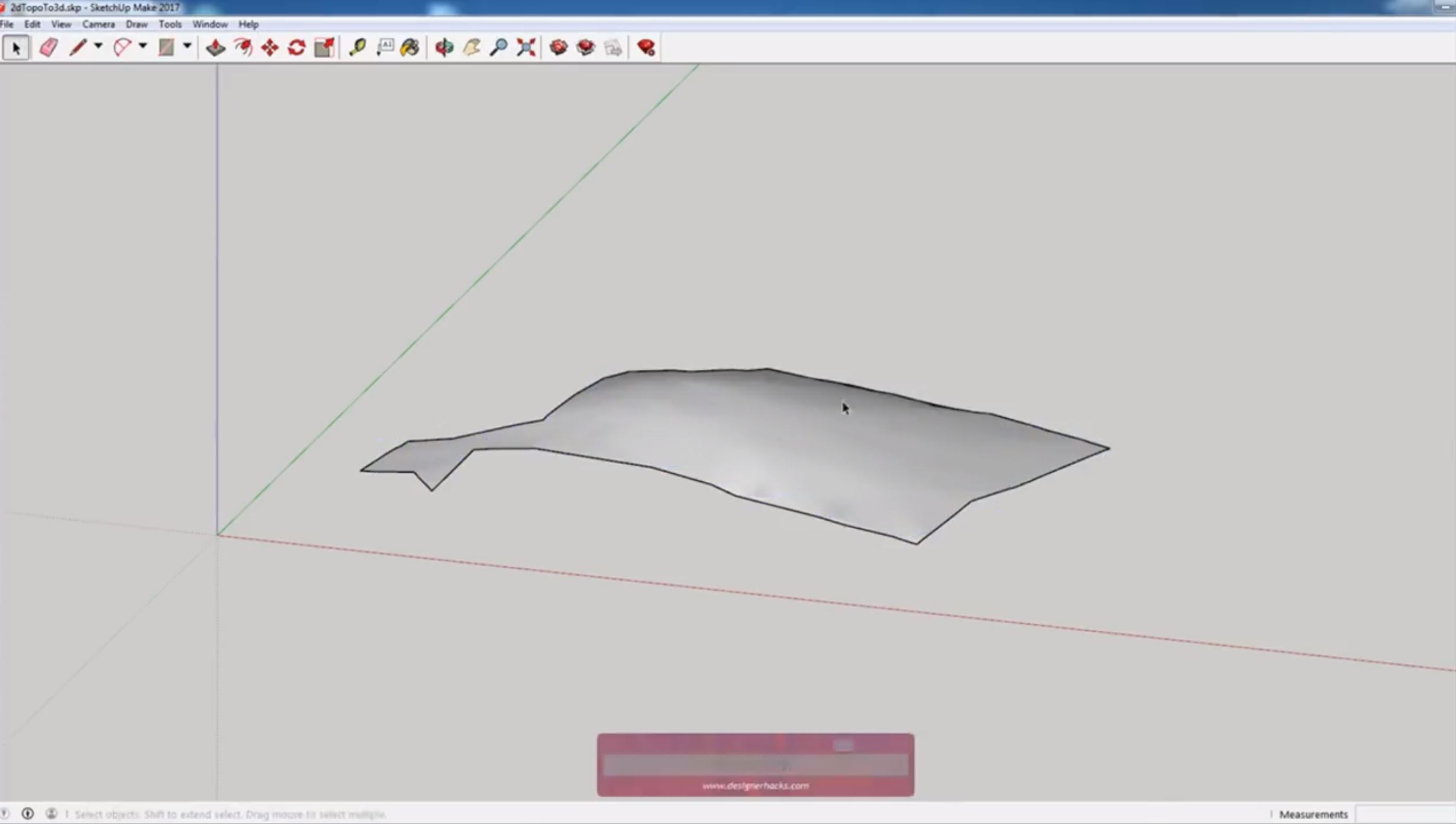Viewport: 1456px width, 824px height.
Task: Choose the Move tool
Action: click(270, 48)
